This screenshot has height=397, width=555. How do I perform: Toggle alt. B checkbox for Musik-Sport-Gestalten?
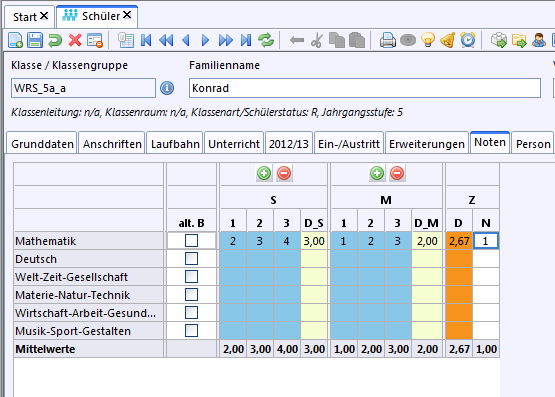[191, 330]
